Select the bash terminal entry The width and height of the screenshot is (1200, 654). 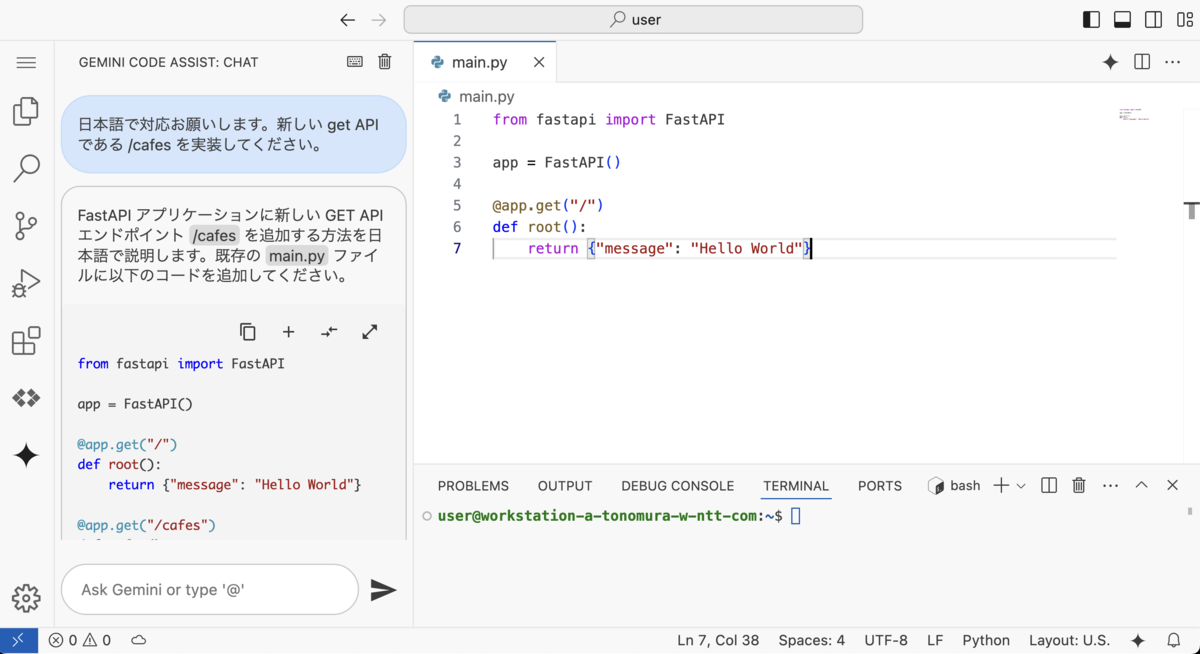954,485
